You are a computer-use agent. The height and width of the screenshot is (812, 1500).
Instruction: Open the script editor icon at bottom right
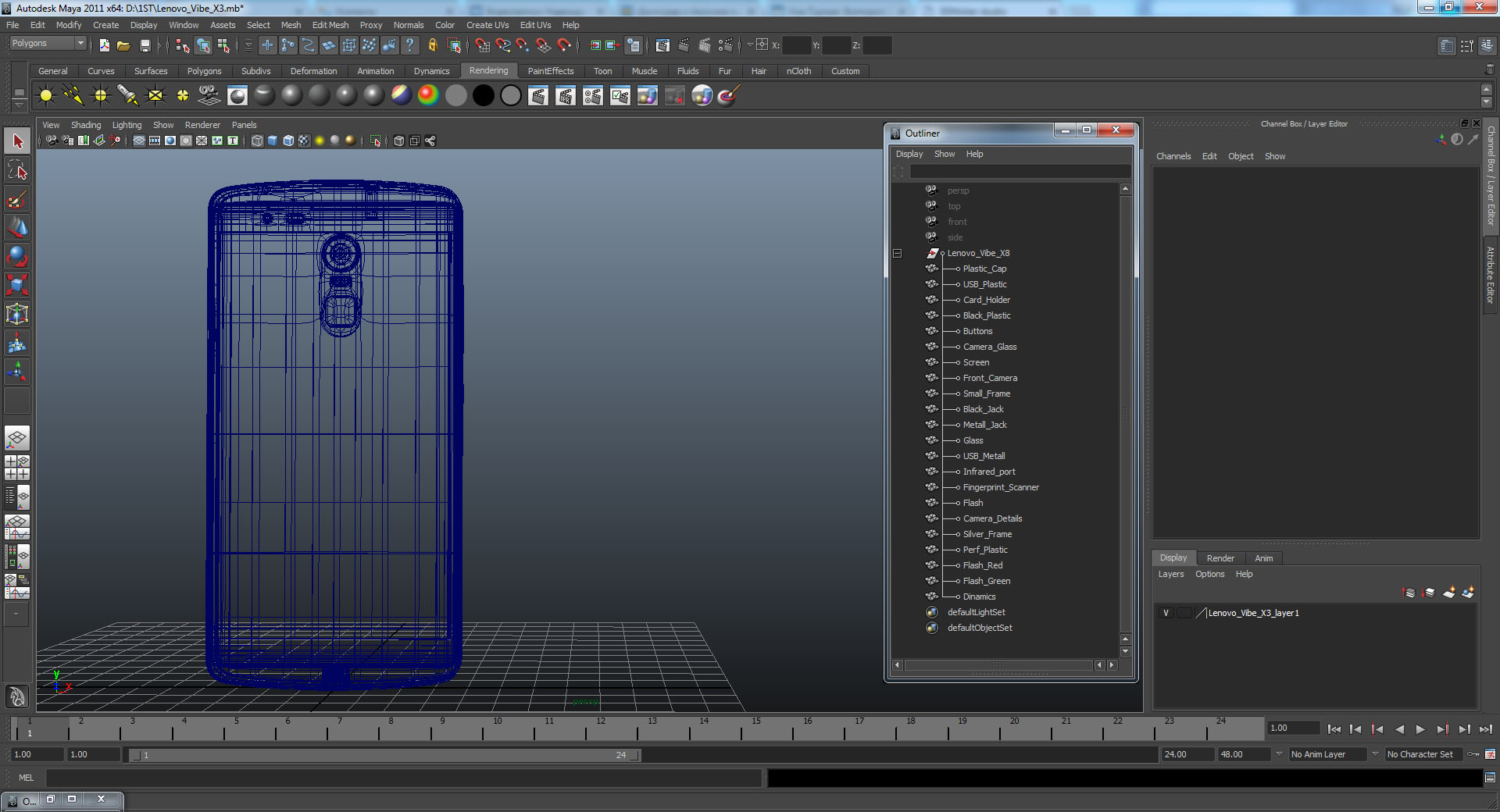(1490, 778)
